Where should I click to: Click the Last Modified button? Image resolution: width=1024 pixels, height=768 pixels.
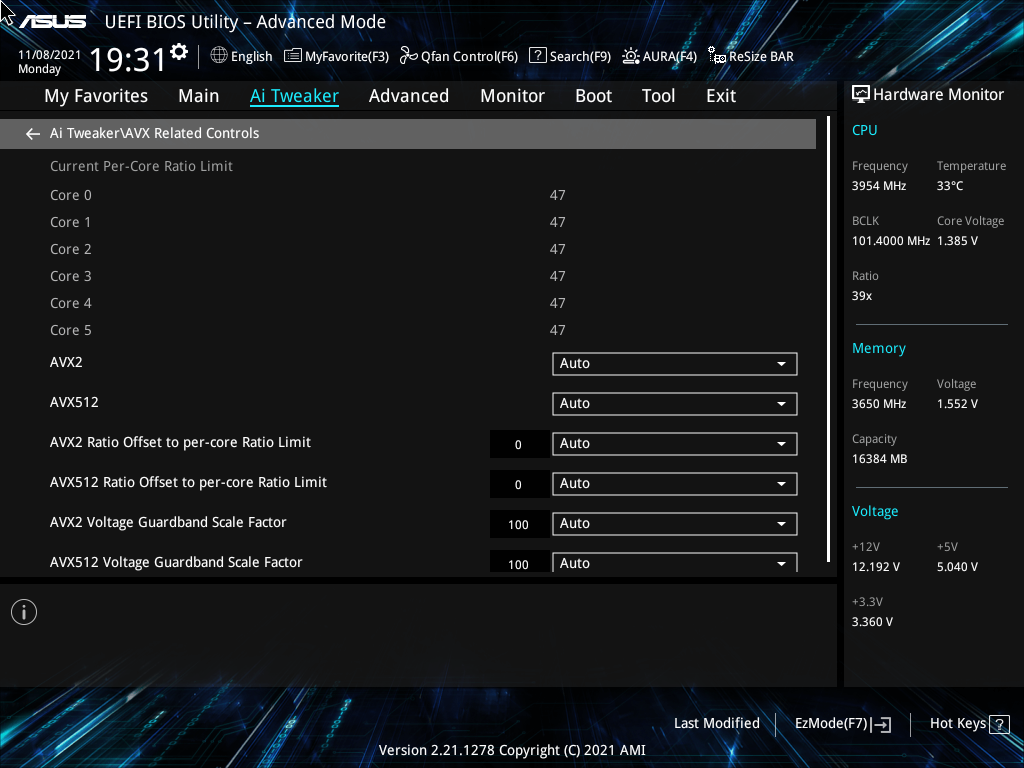(716, 724)
